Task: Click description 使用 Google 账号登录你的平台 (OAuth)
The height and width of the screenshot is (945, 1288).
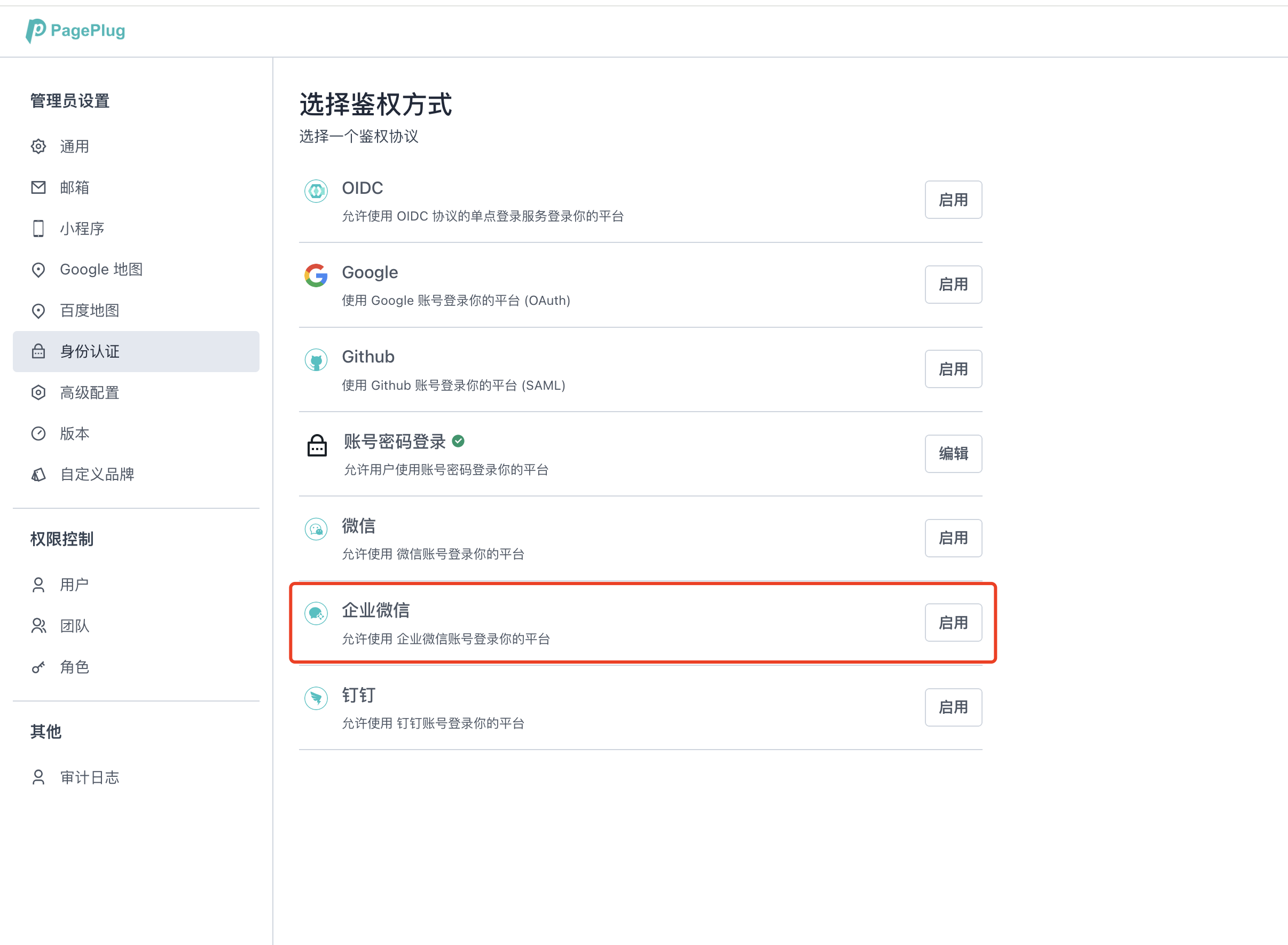Action: tap(456, 301)
